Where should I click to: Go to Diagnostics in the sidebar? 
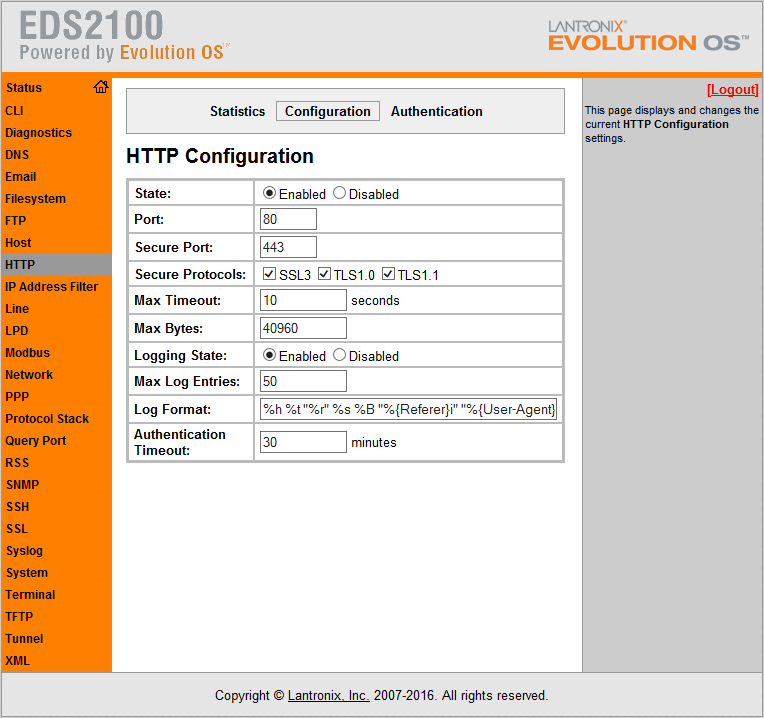point(57,132)
